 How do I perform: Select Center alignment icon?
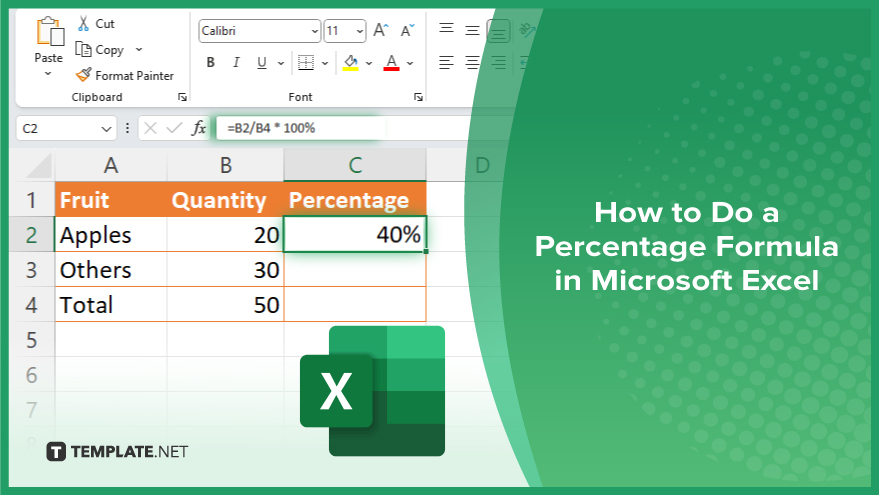point(472,62)
